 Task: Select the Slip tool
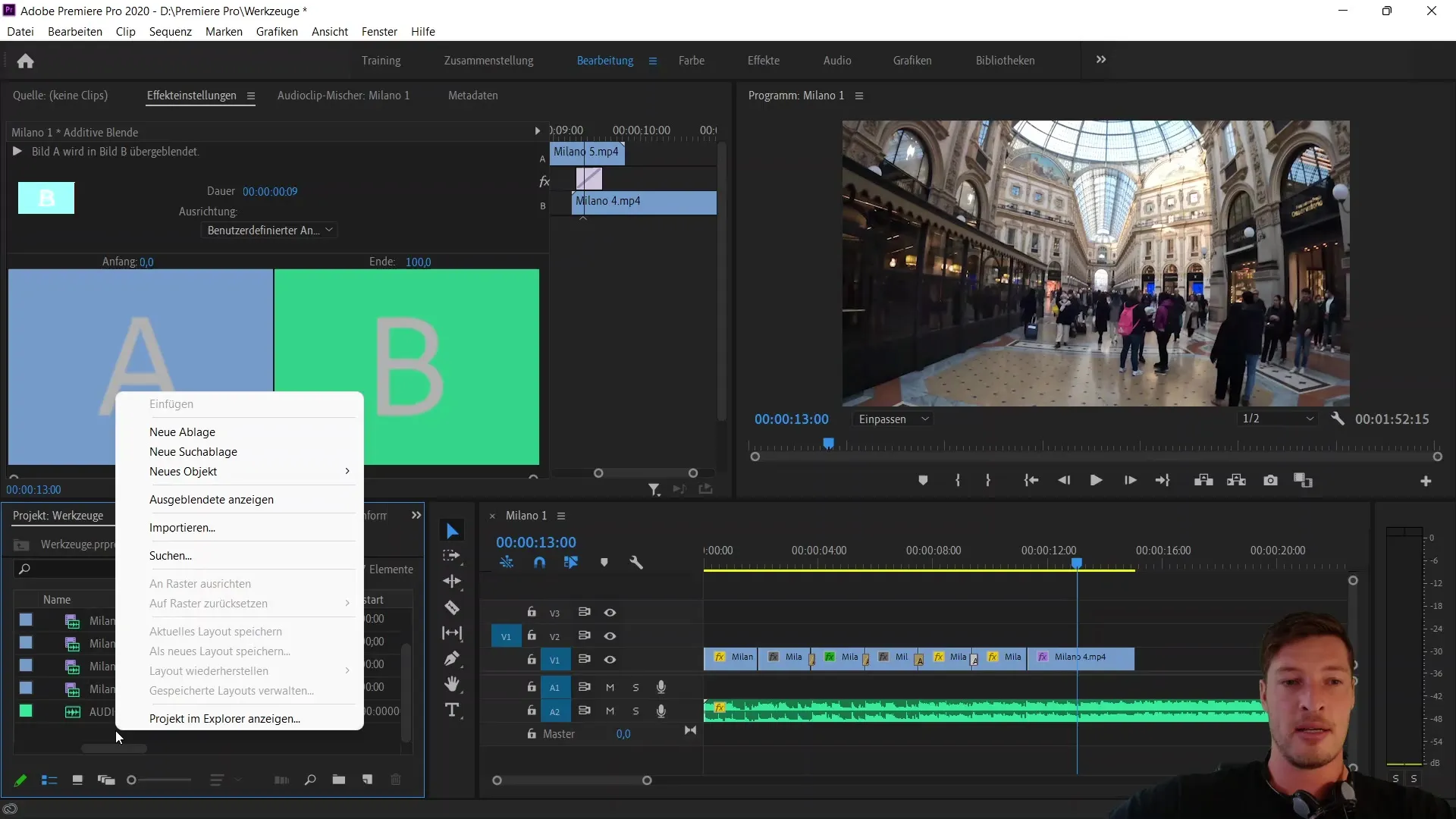452,633
